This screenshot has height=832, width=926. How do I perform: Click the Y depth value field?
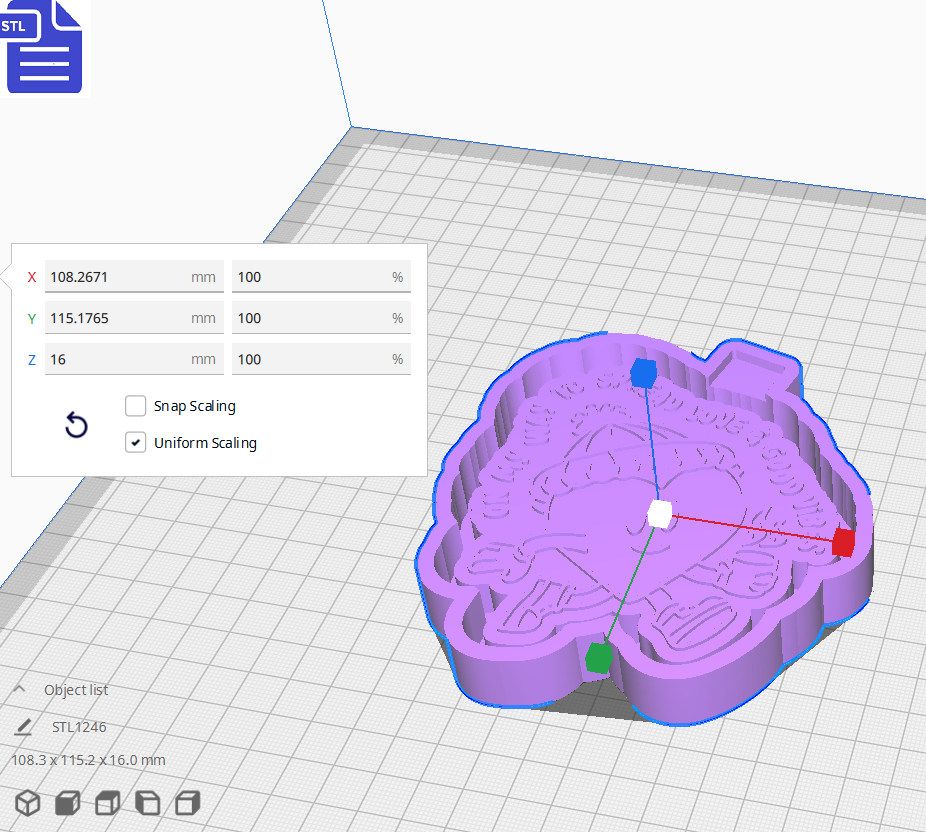134,318
